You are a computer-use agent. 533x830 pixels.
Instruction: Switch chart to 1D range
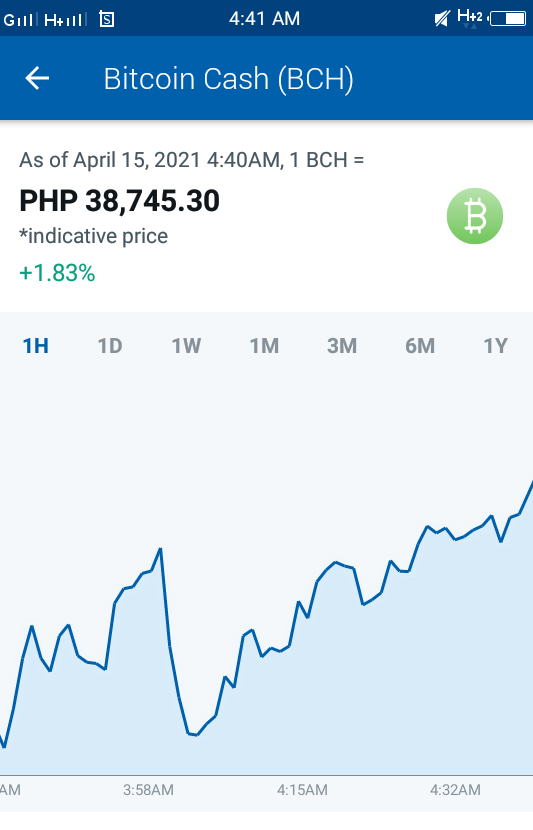110,346
